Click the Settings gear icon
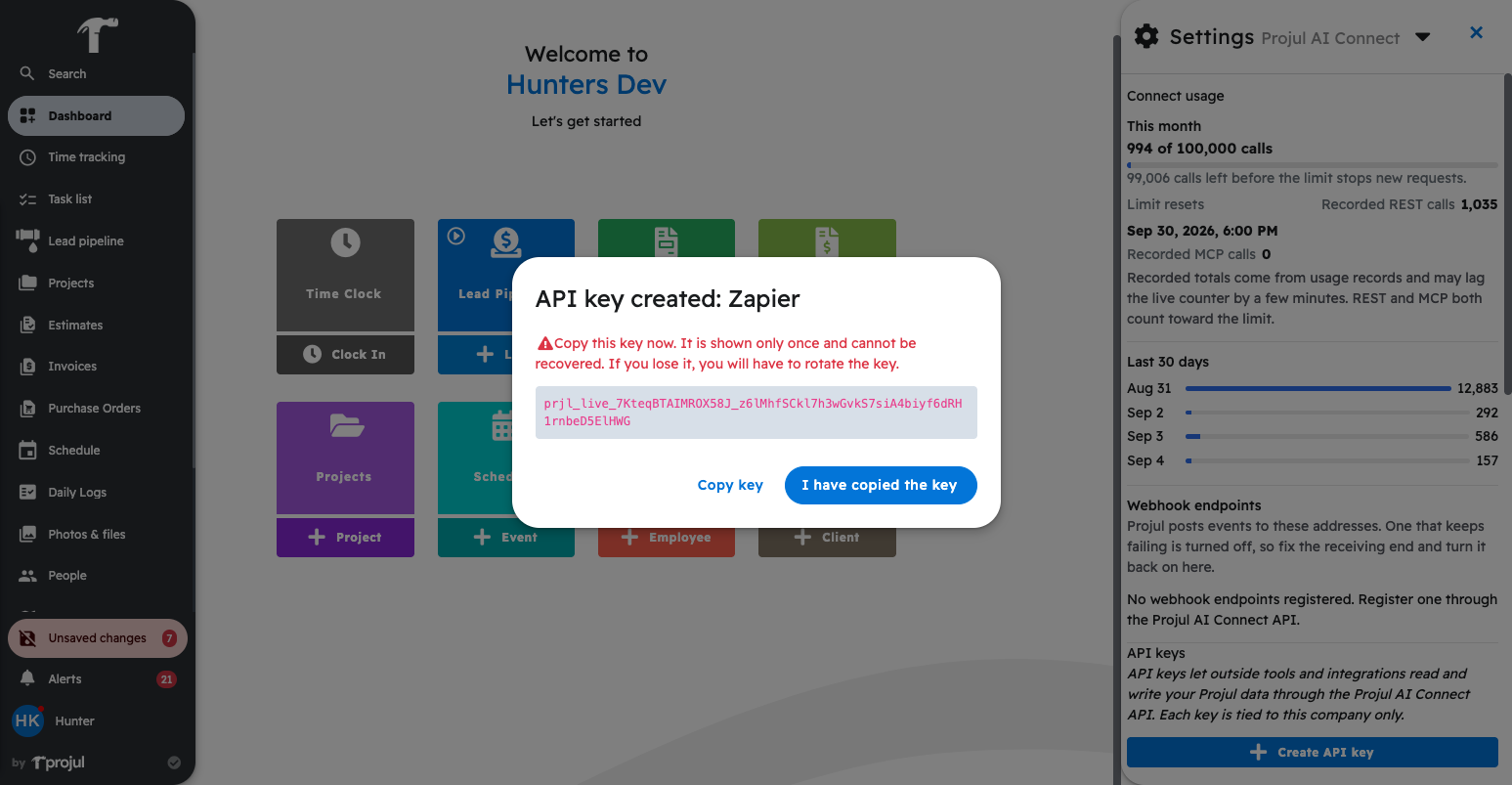This screenshot has width=1512, height=785. 1146,37
